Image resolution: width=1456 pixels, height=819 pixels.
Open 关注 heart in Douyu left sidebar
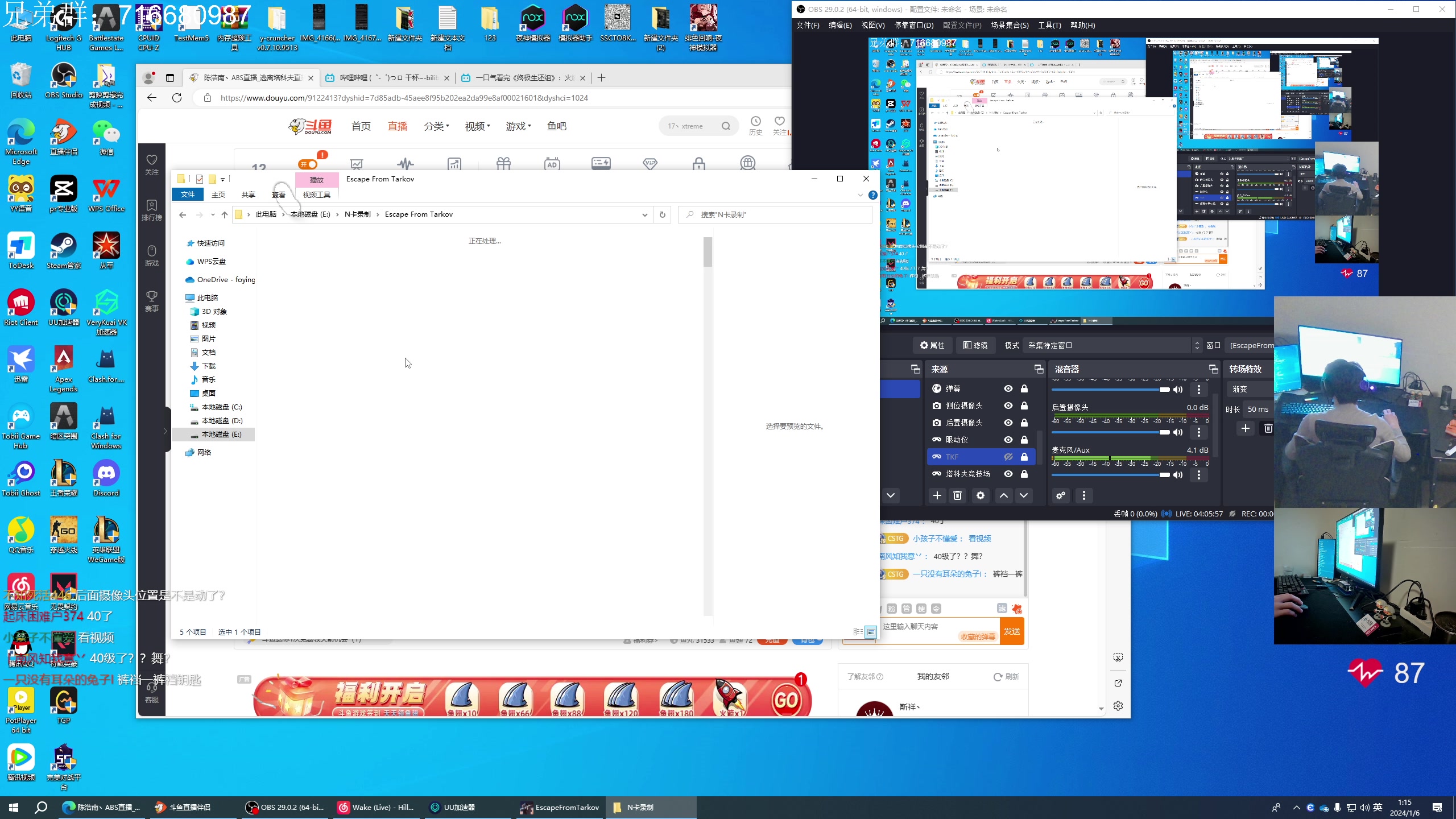[152, 164]
